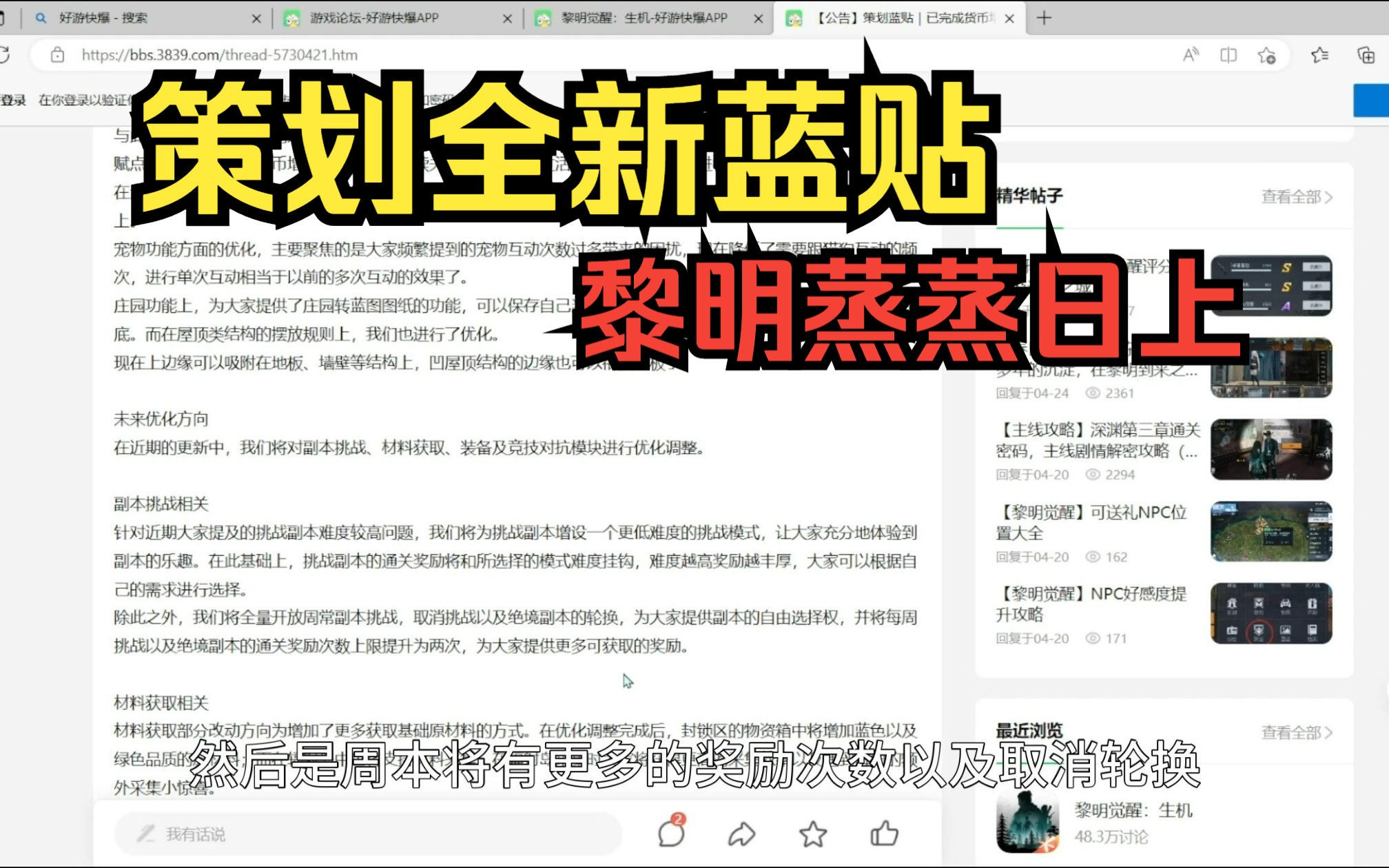Click the 2361 view count

(1110, 393)
